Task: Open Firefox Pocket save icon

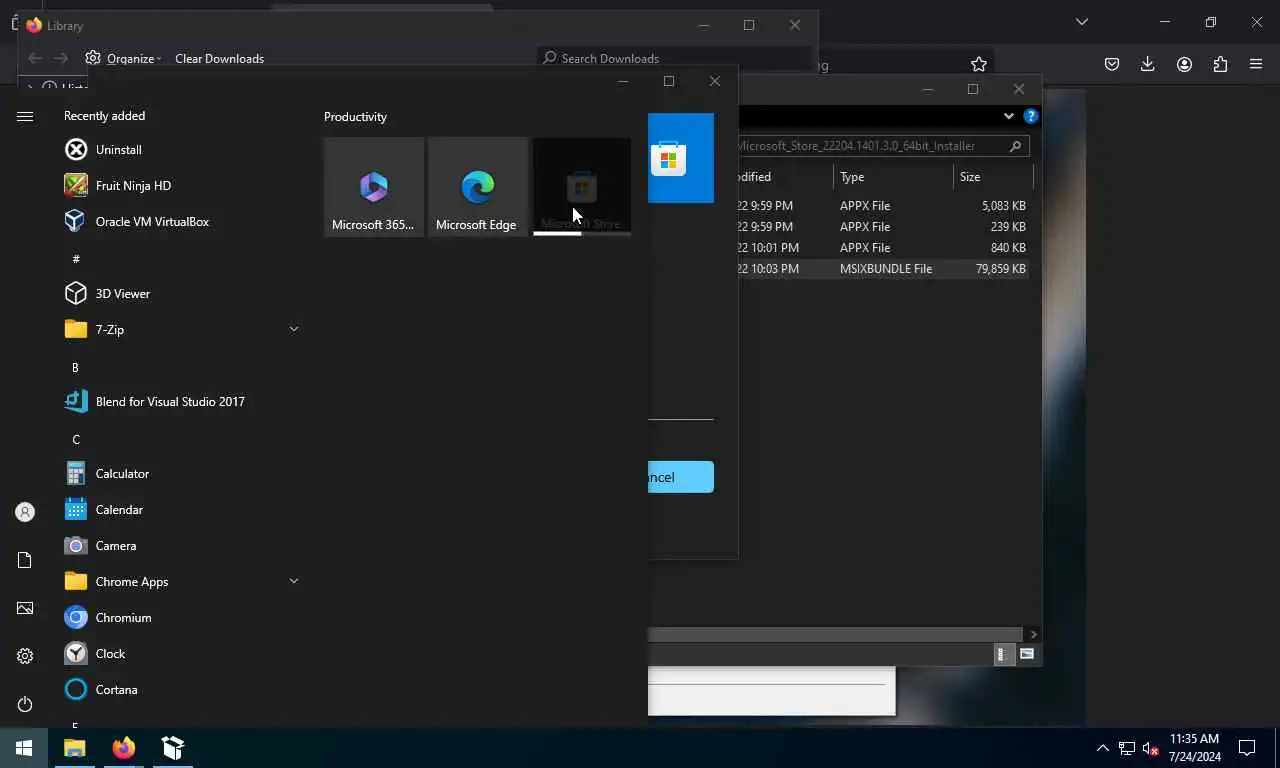Action: click(1112, 64)
